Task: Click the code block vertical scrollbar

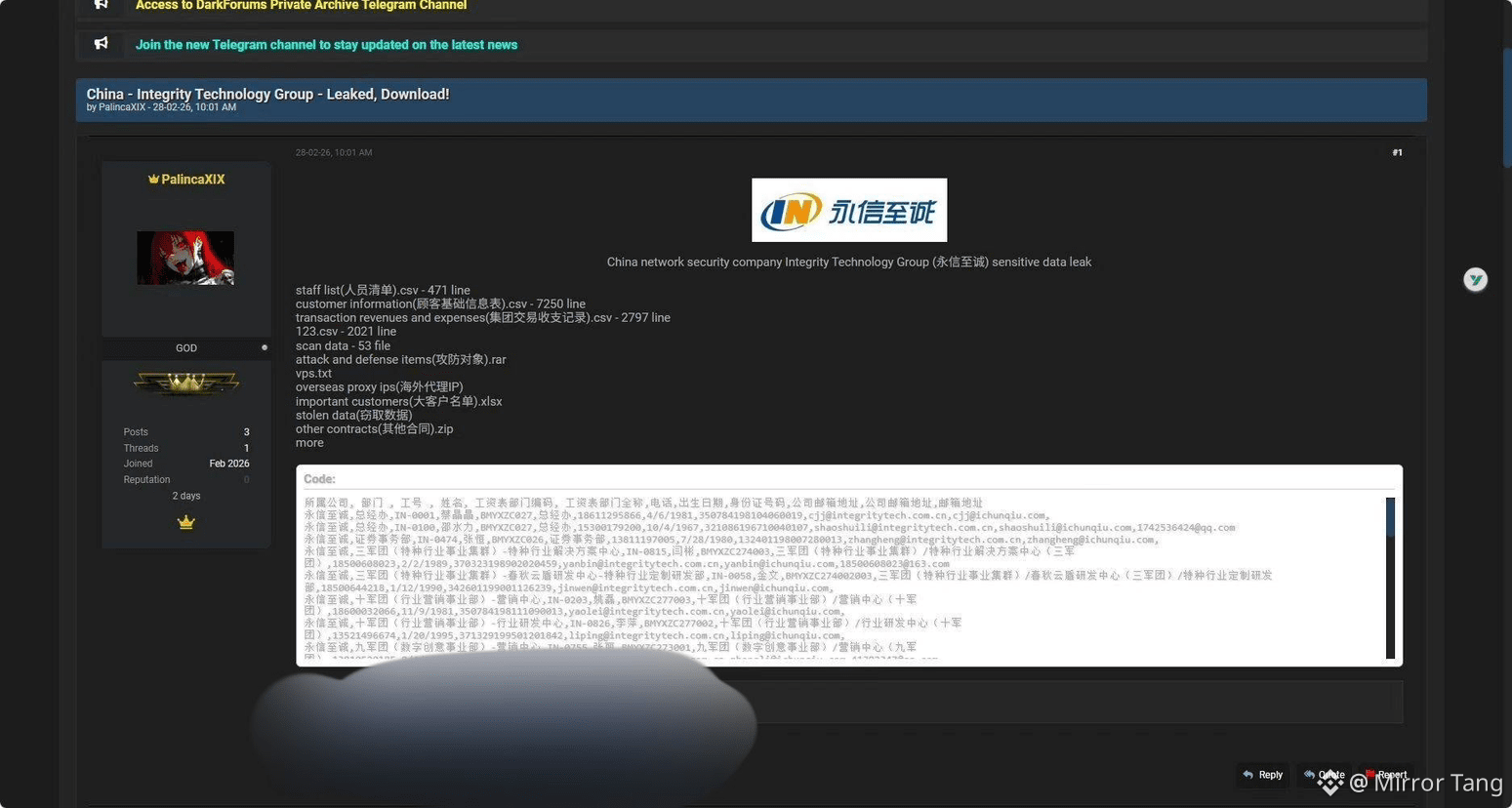Action: coord(1390,579)
